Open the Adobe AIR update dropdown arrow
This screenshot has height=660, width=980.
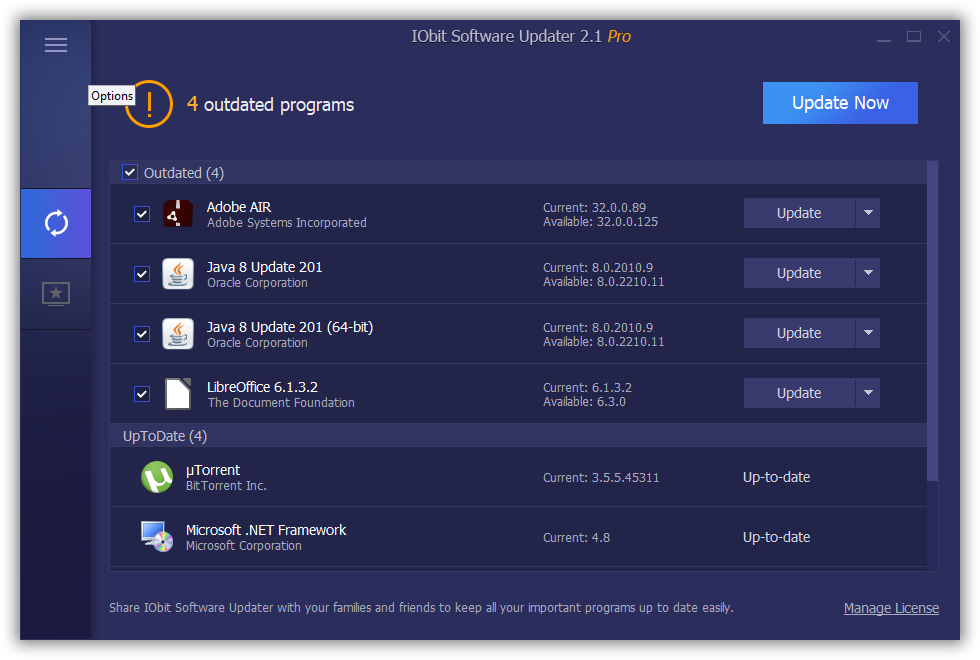point(868,213)
